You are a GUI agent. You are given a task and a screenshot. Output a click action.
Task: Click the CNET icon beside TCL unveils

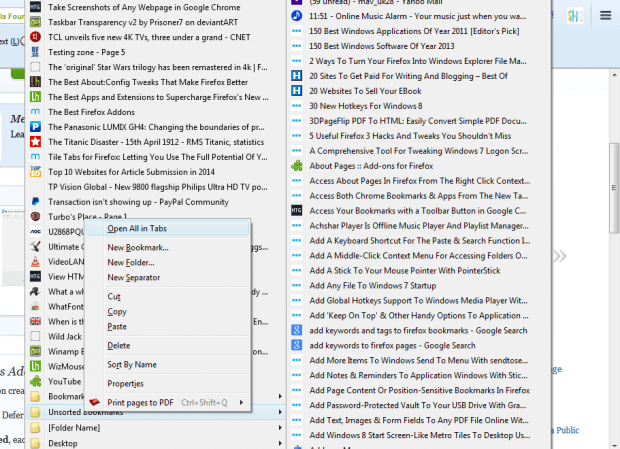[35, 37]
